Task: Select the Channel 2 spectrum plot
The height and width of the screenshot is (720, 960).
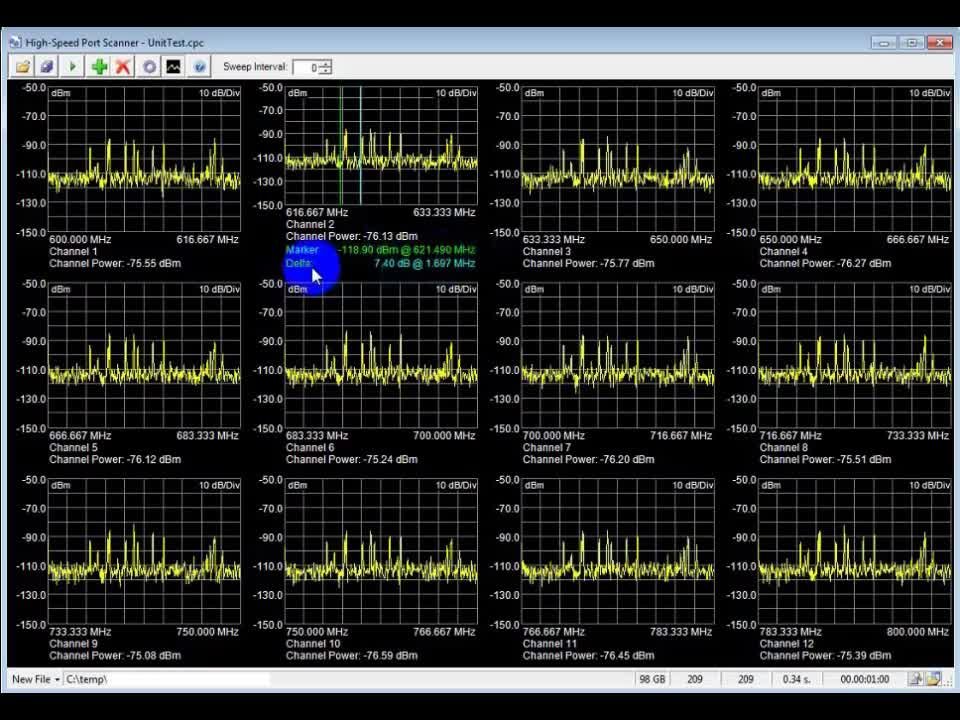Action: 381,146
